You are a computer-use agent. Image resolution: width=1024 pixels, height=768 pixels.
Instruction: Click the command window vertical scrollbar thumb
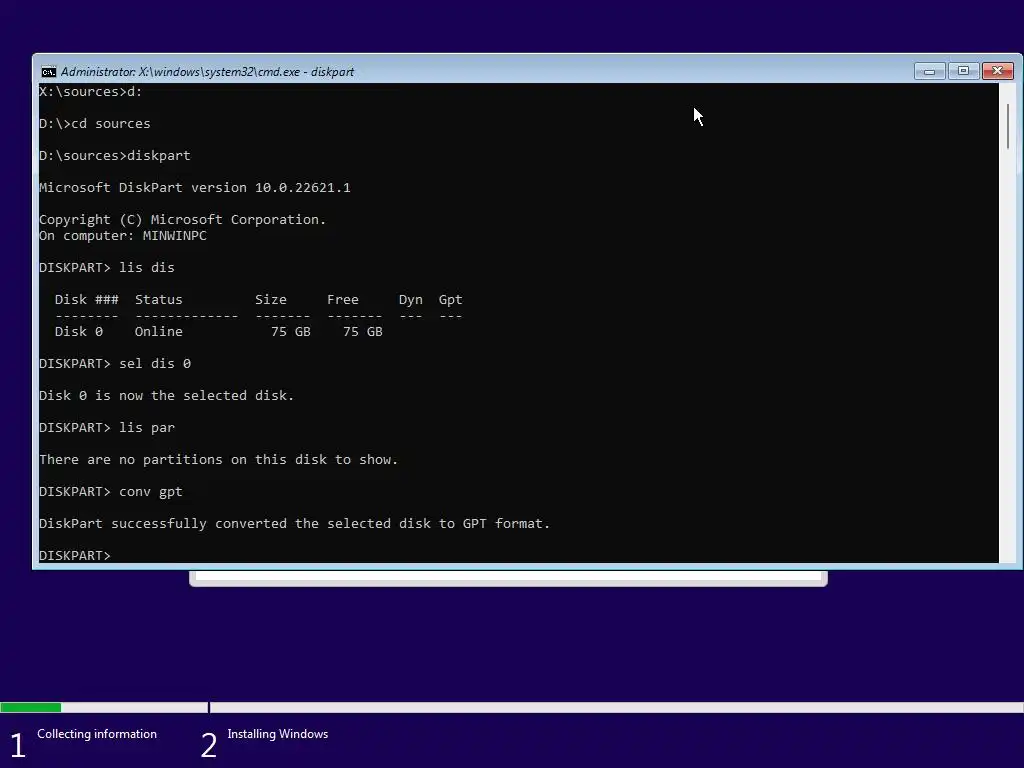(1008, 126)
